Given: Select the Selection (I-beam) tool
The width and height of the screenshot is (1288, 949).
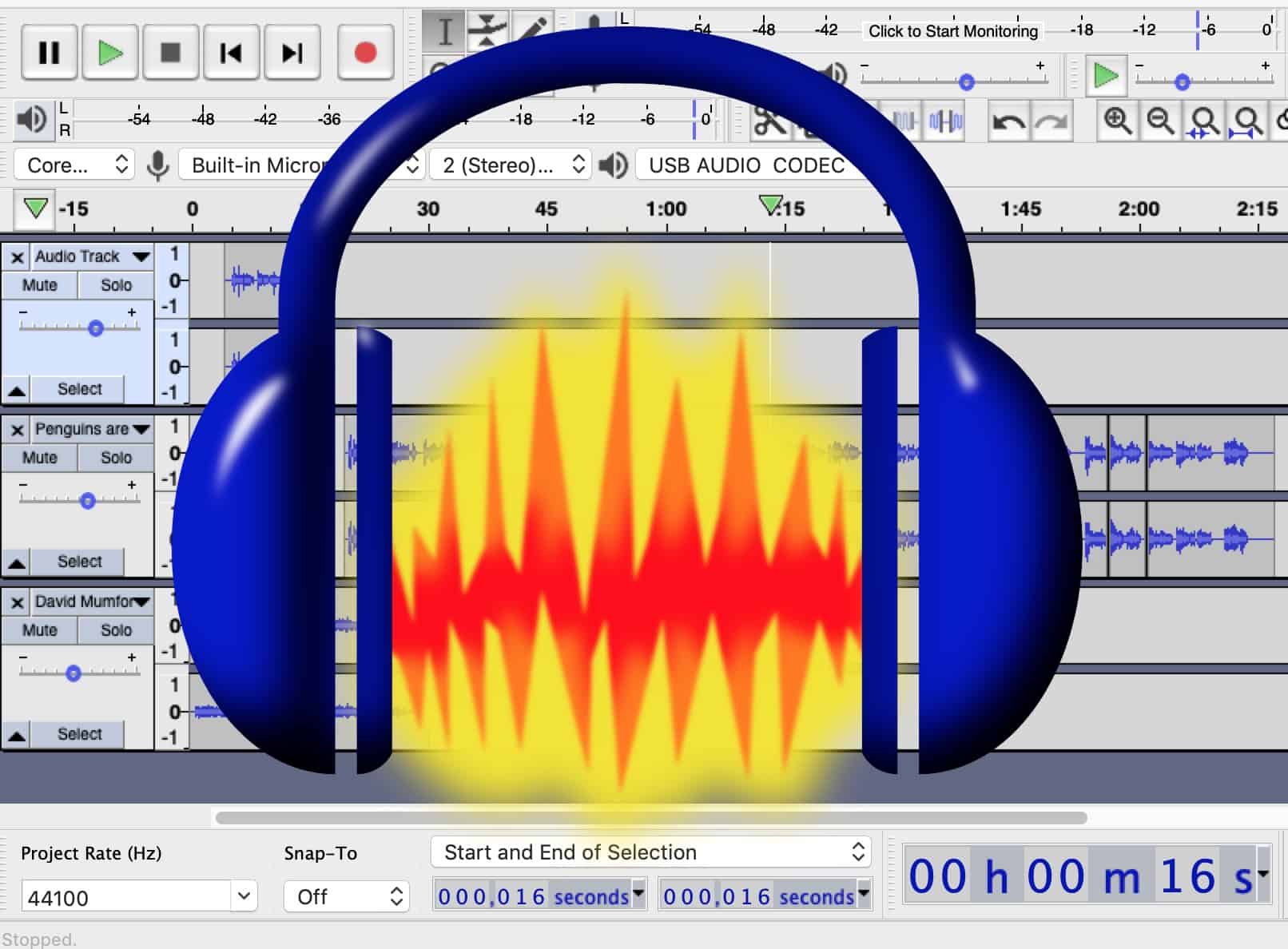Looking at the screenshot, I should tap(444, 31).
